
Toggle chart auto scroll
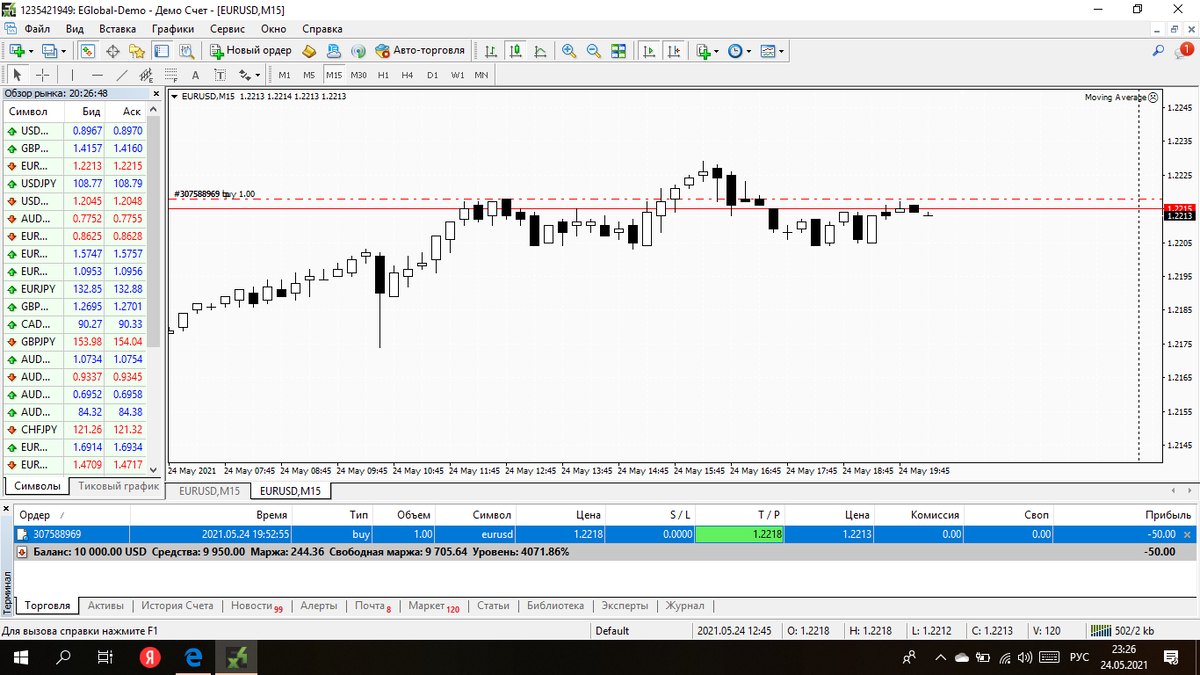[649, 51]
